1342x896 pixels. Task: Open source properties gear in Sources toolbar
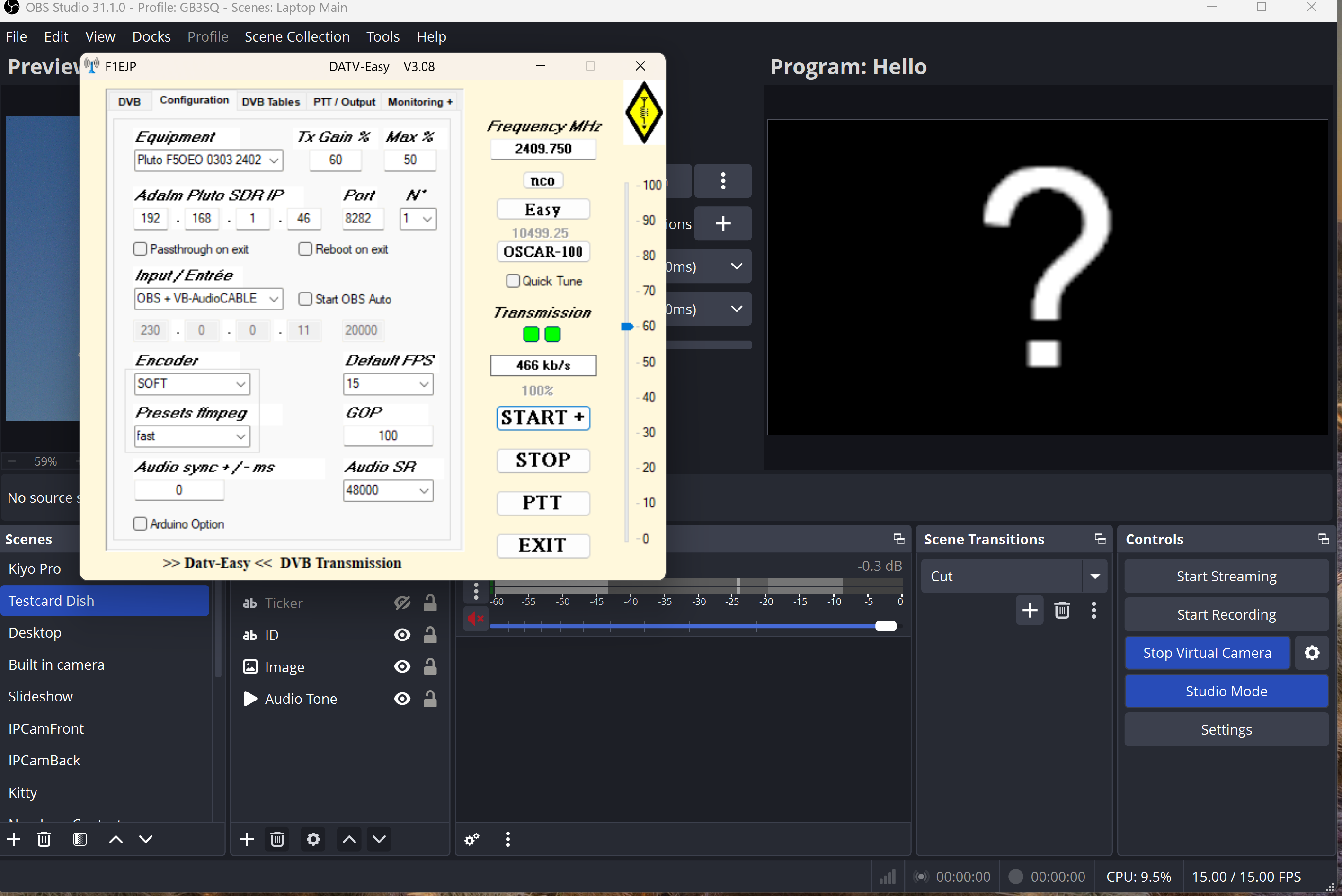pyautogui.click(x=313, y=839)
